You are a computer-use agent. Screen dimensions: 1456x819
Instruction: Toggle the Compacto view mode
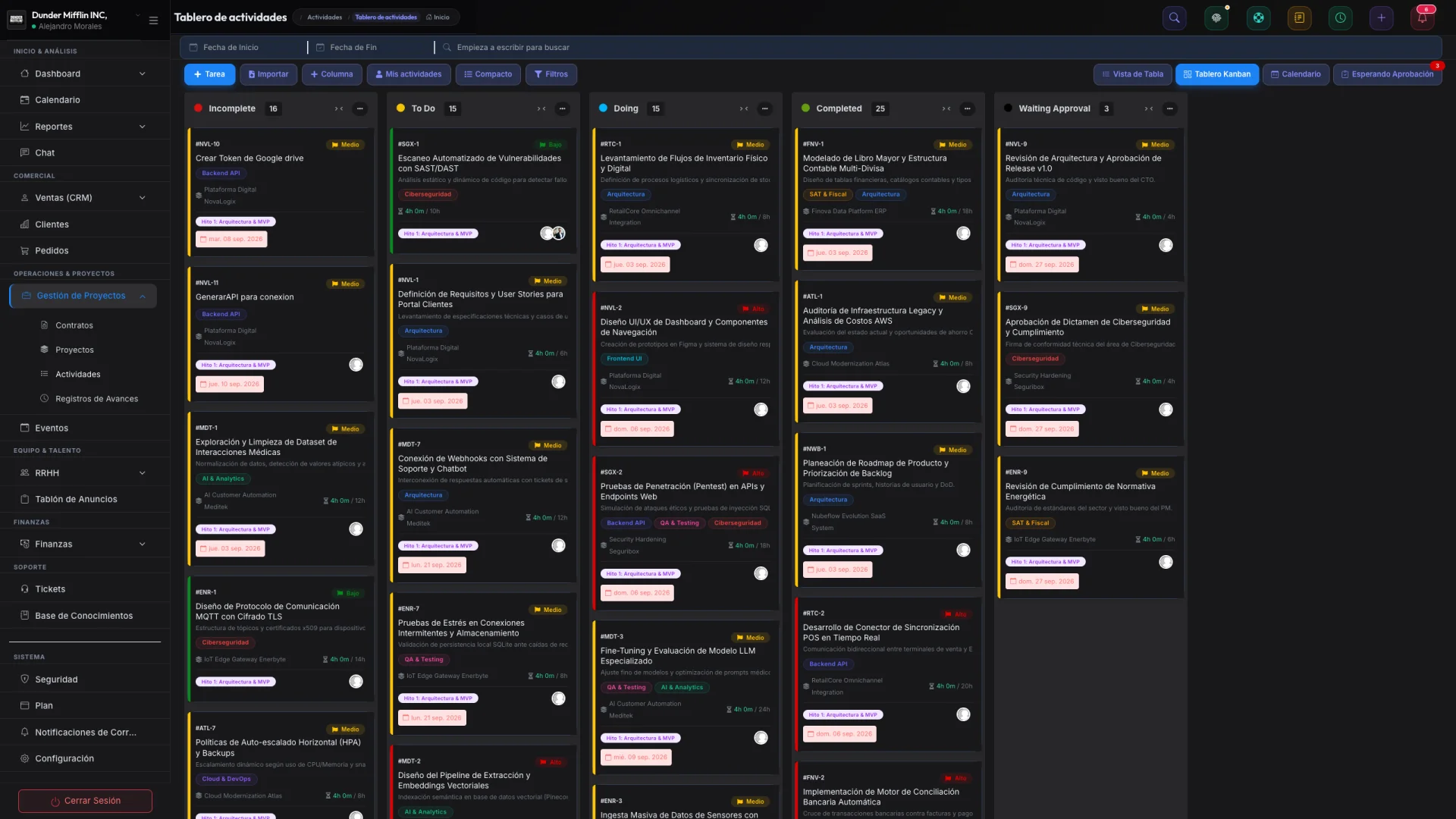coord(488,74)
